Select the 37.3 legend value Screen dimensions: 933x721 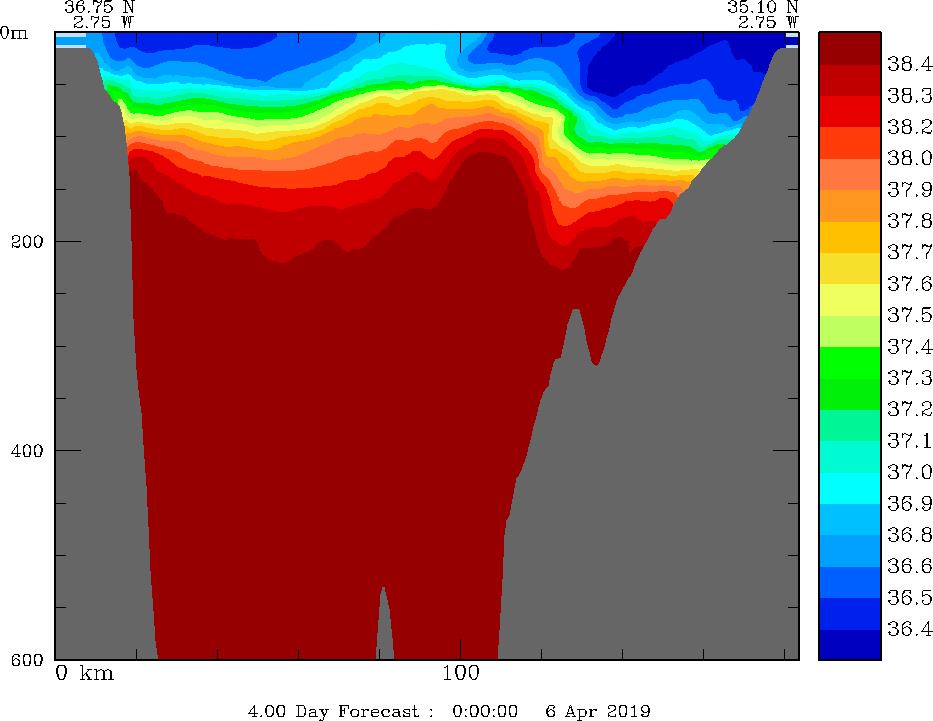909,378
